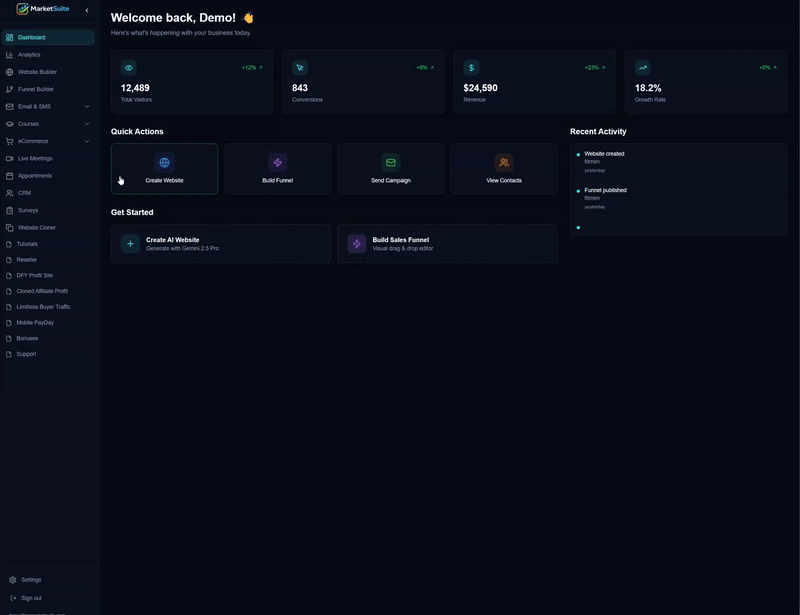
Task: Open Analytics from the sidebar
Action: tap(29, 55)
